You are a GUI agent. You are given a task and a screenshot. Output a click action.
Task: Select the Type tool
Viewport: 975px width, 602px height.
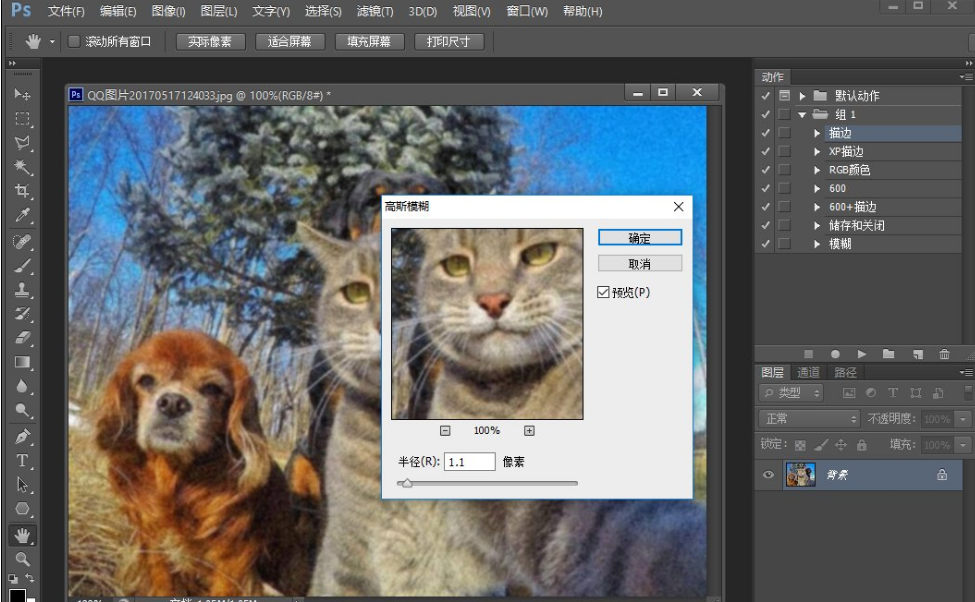[x=22, y=461]
